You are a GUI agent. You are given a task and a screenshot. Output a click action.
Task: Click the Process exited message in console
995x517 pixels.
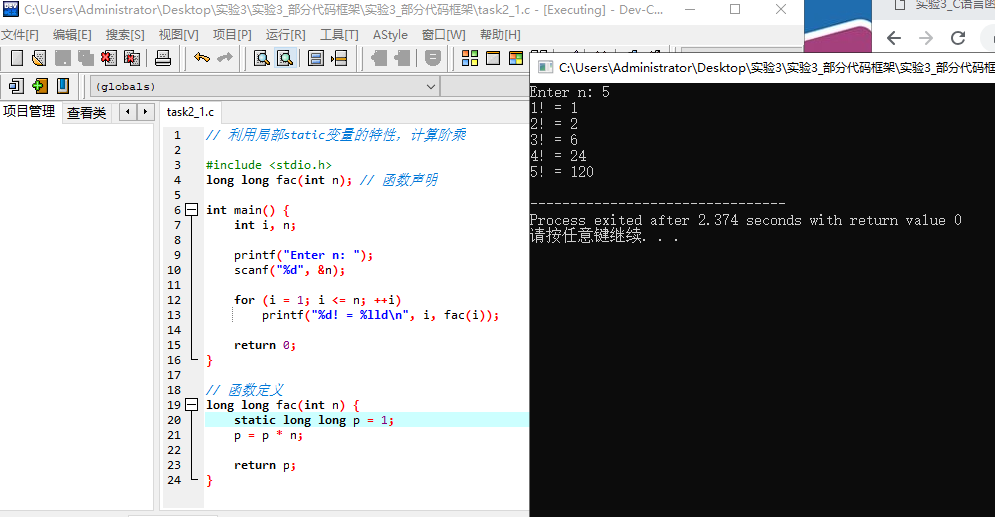pyautogui.click(x=746, y=221)
